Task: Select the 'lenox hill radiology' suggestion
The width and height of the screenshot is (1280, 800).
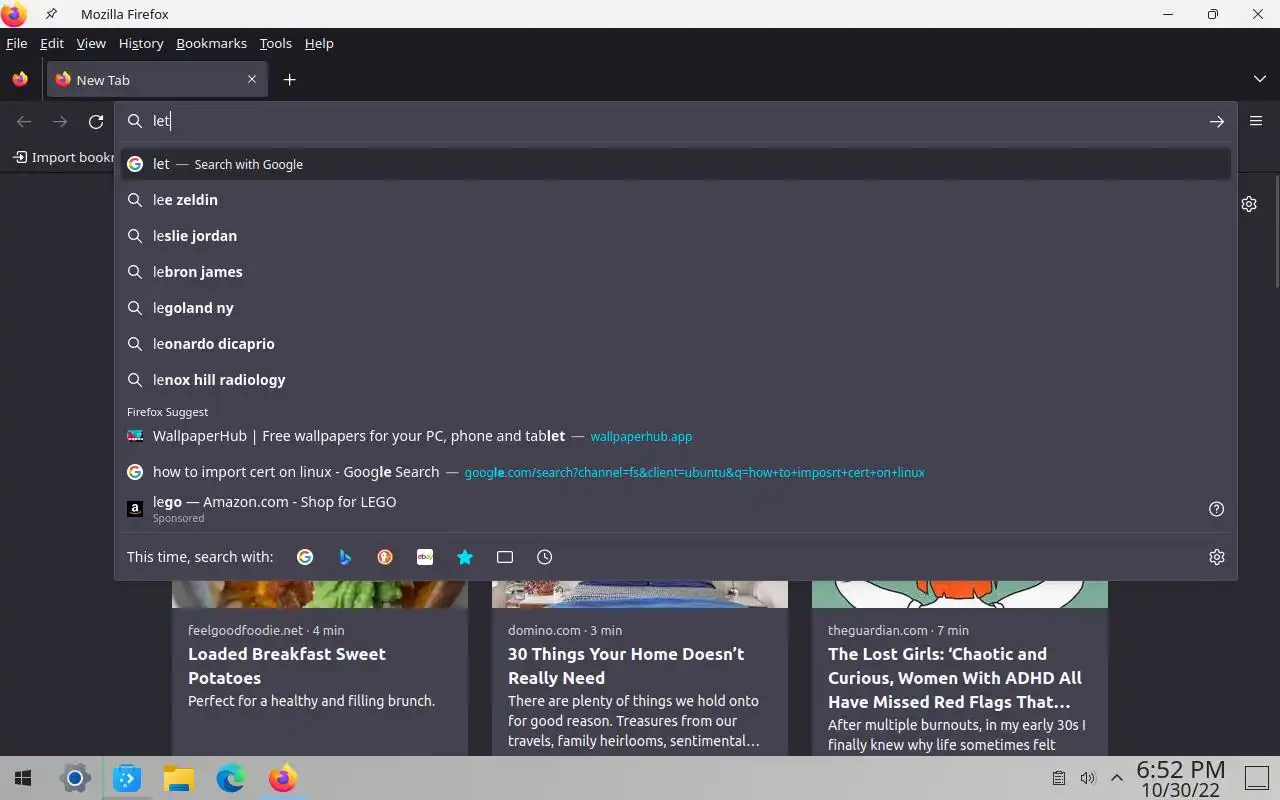Action: tap(675, 380)
